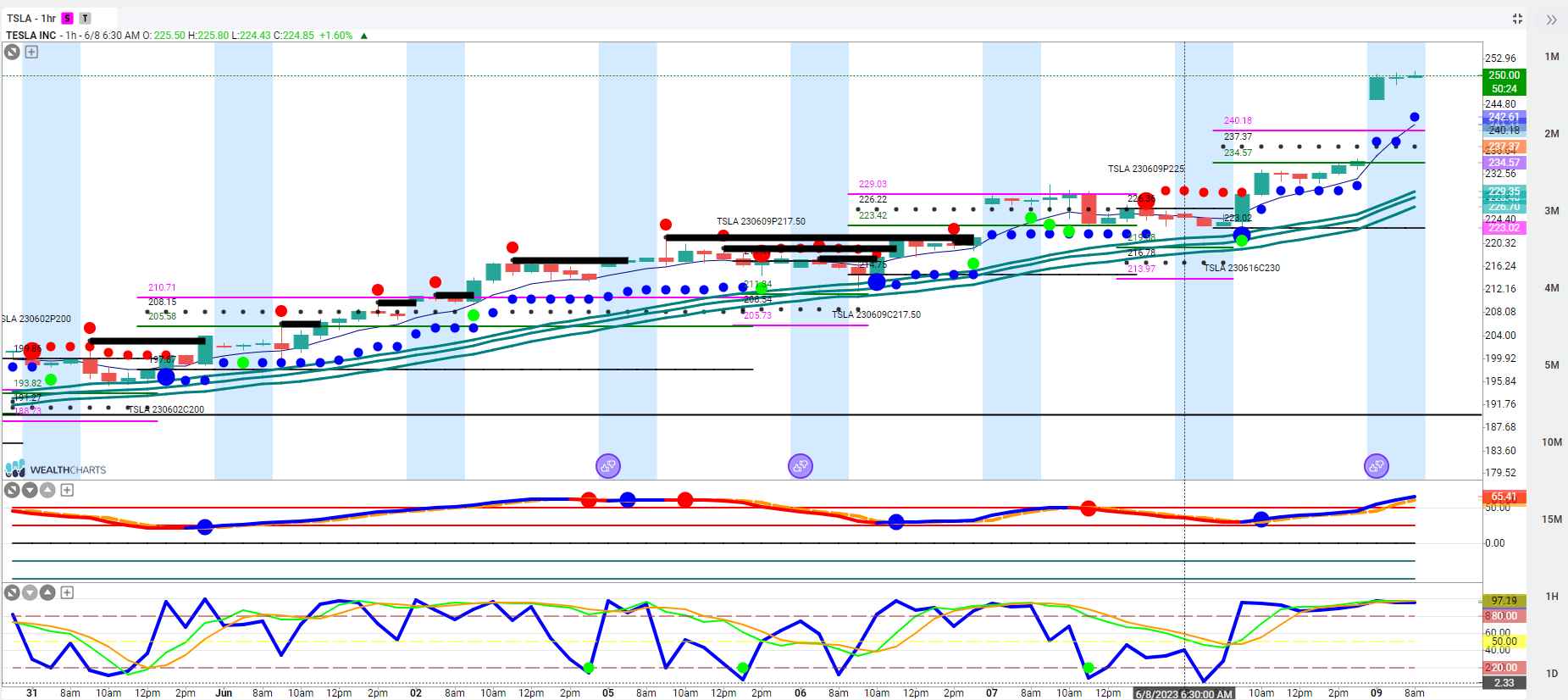1568x700 pixels.
Task: Click the gray T badge beside TSLA - 1hr
Action: pos(85,18)
